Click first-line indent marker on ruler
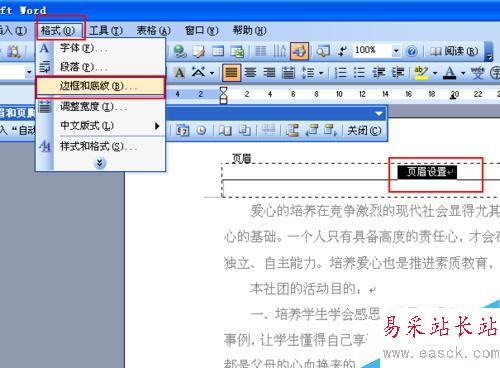The width and height of the screenshot is (500, 368). tap(223, 90)
